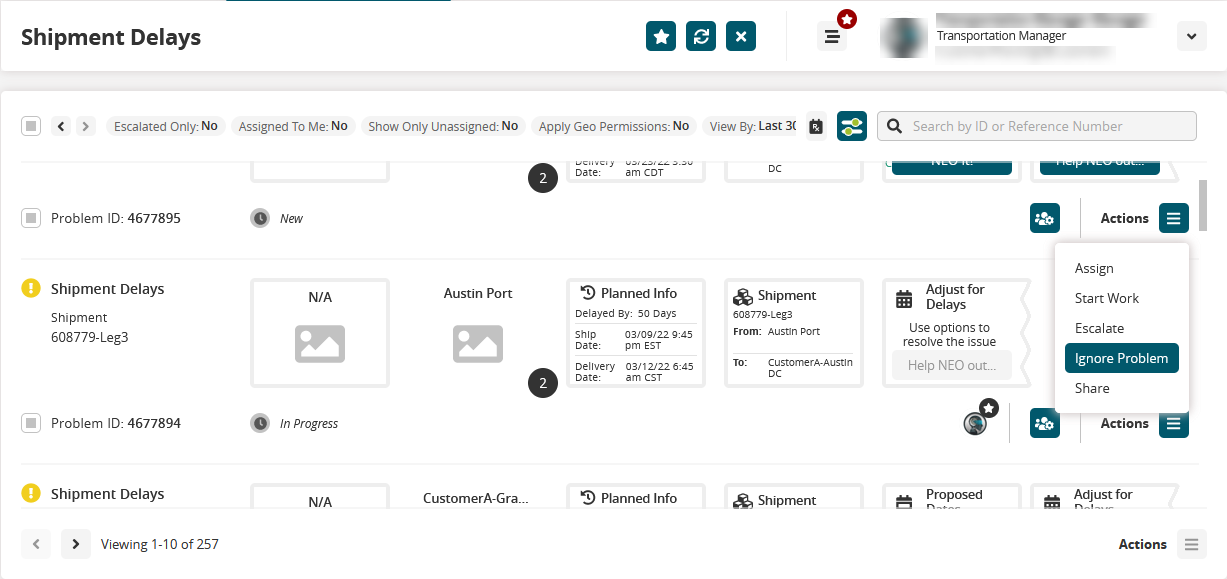Open Actions menu for Problem 4677894
This screenshot has width=1227, height=579.
1174,423
